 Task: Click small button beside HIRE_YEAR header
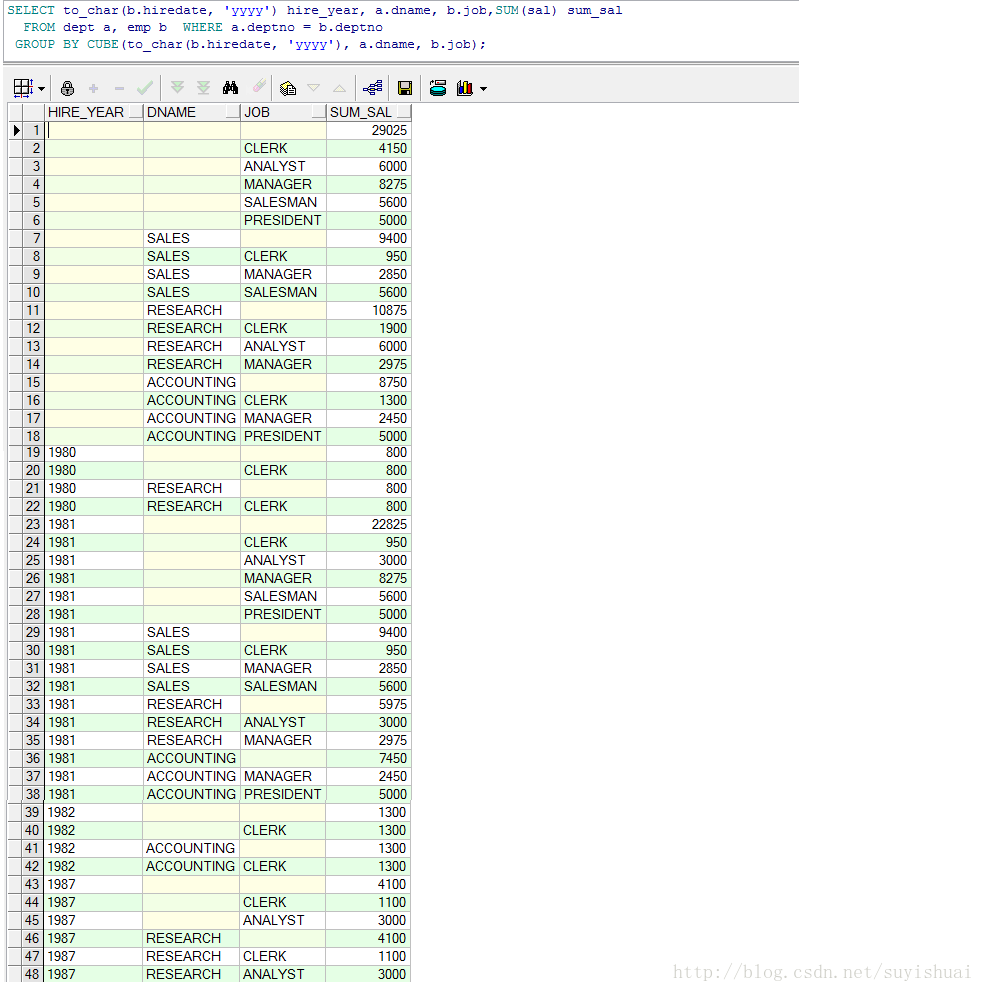[x=136, y=113]
